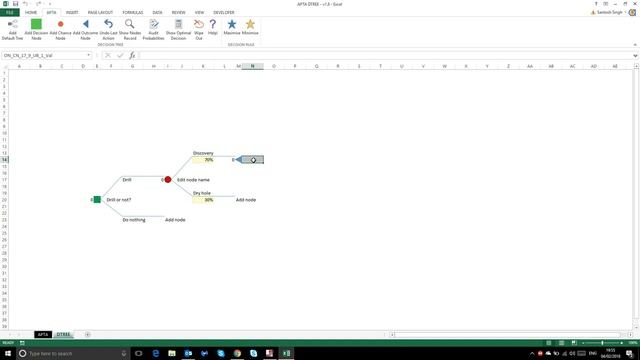Switch to Normal view in status bar
Screen dimensions: 640x360
(x=549, y=343)
